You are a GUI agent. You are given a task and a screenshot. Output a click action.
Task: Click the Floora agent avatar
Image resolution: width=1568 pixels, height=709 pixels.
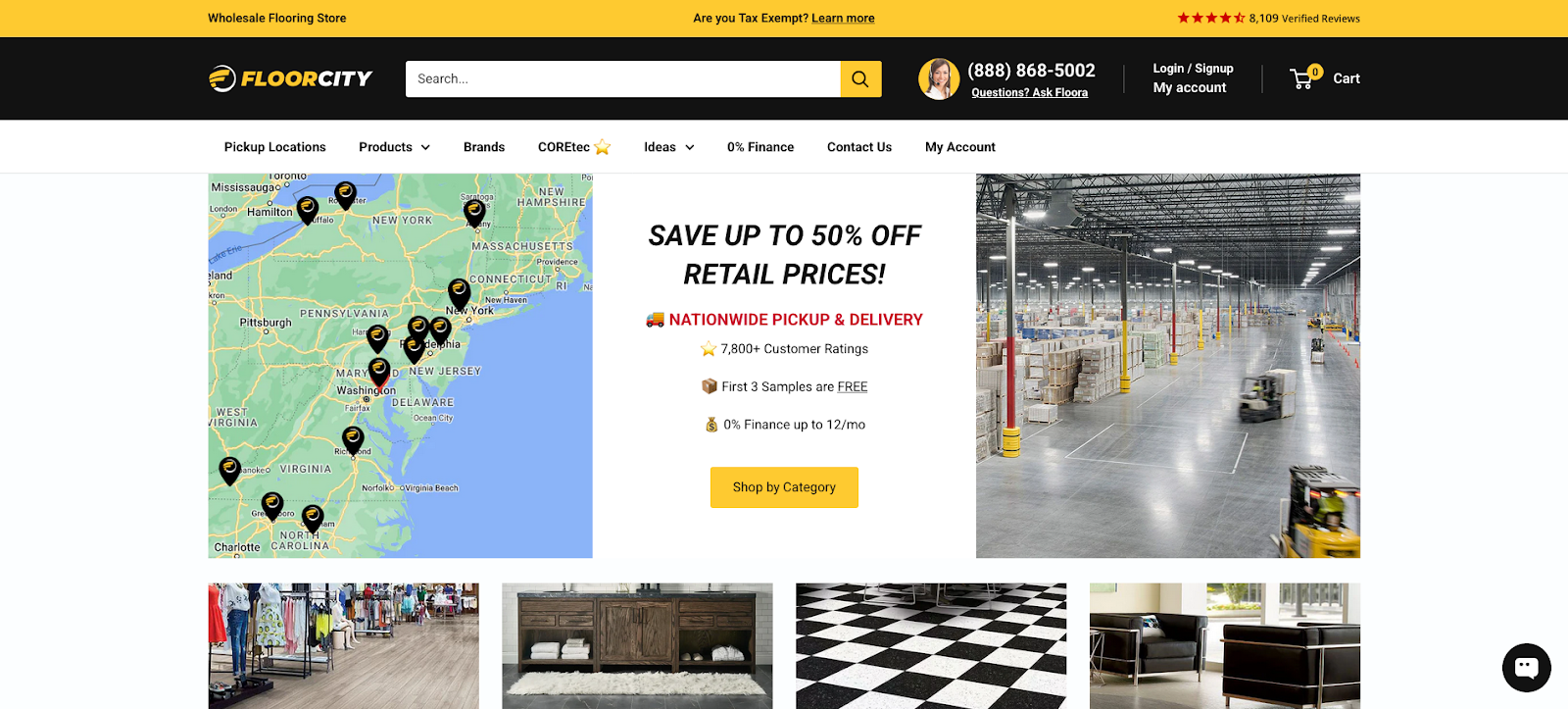[x=939, y=78]
